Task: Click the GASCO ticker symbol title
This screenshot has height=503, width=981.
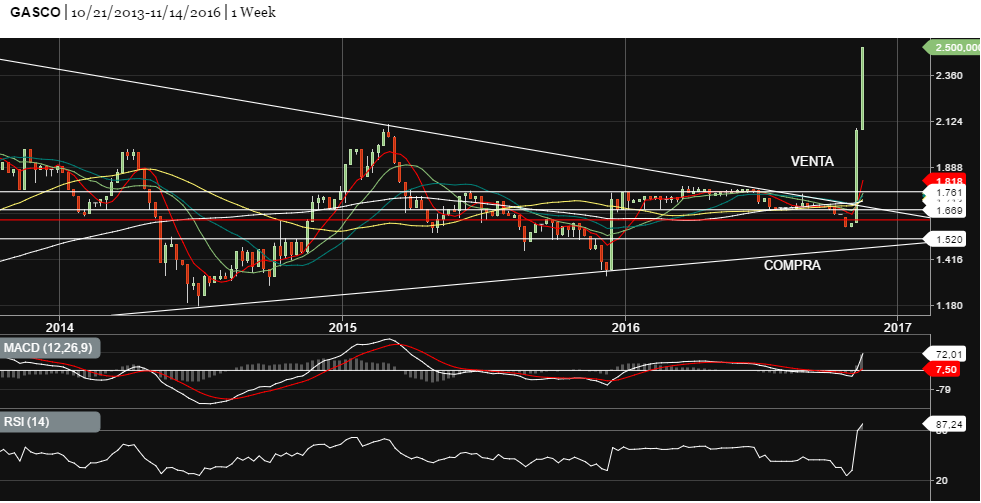Action: pyautogui.click(x=32, y=13)
